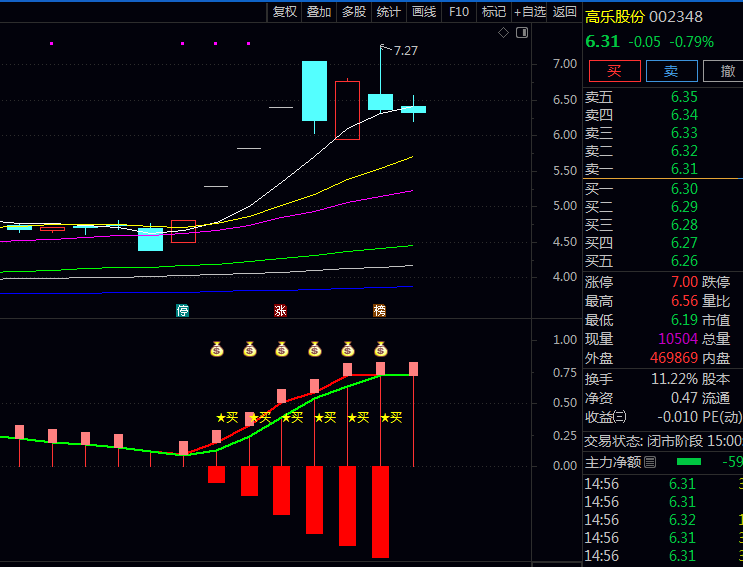Click 买一 price 6.30
Screen dimensions: 743x567
click(x=684, y=189)
